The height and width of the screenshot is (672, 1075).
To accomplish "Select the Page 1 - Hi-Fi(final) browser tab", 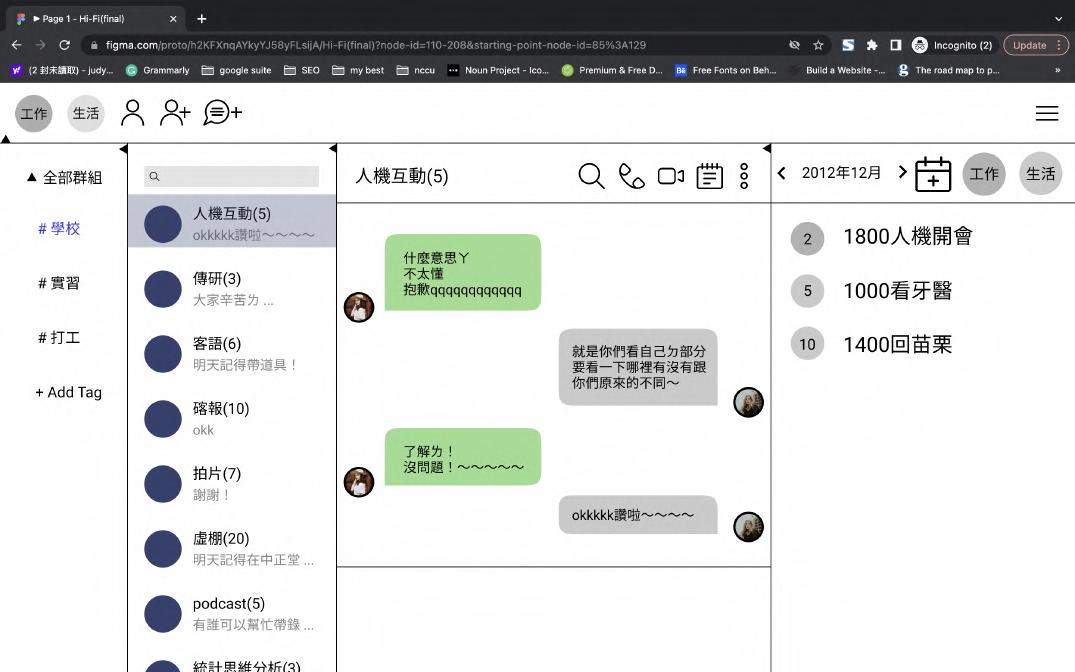I will tap(90, 17).
